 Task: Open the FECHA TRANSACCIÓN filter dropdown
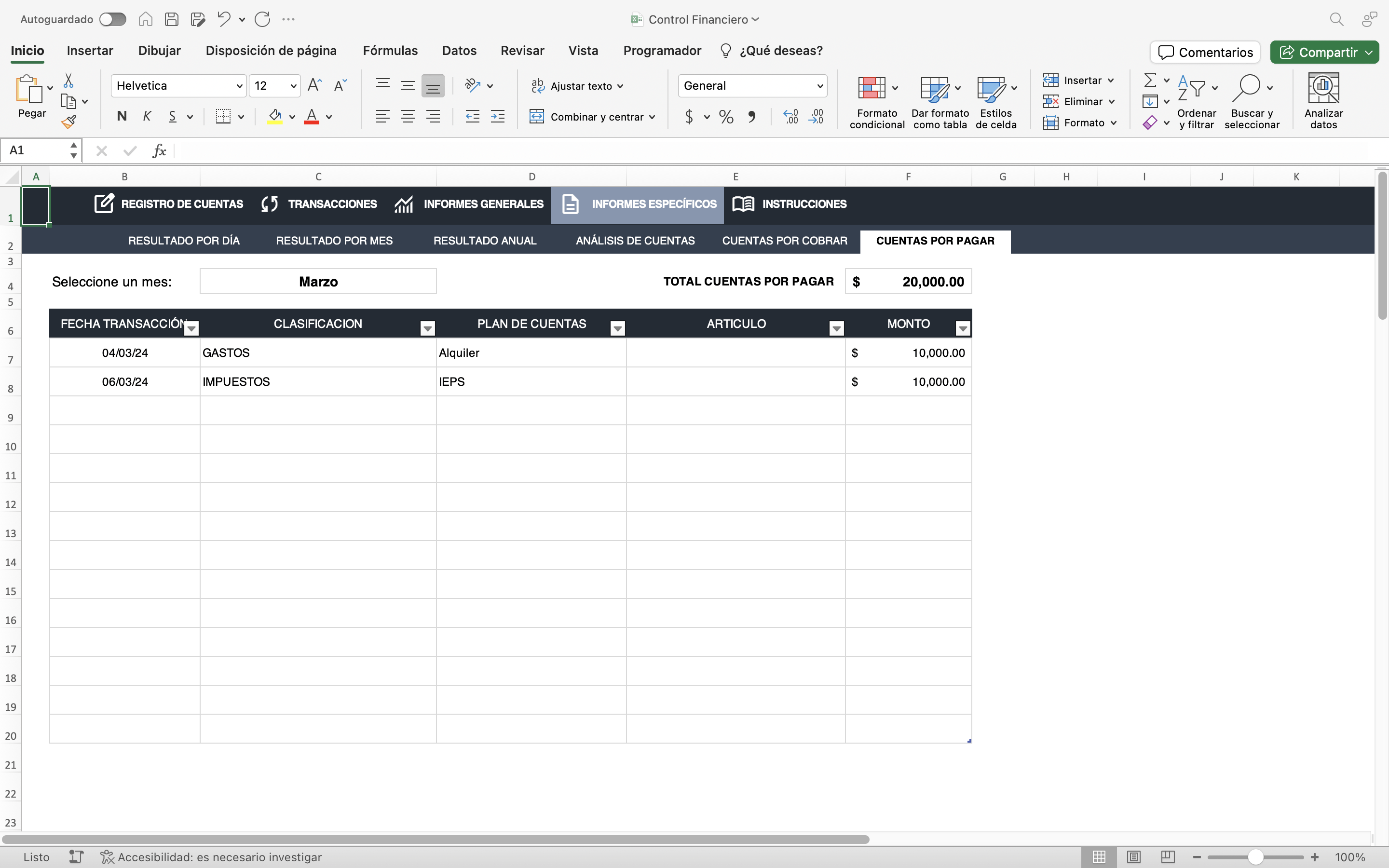pyautogui.click(x=191, y=328)
